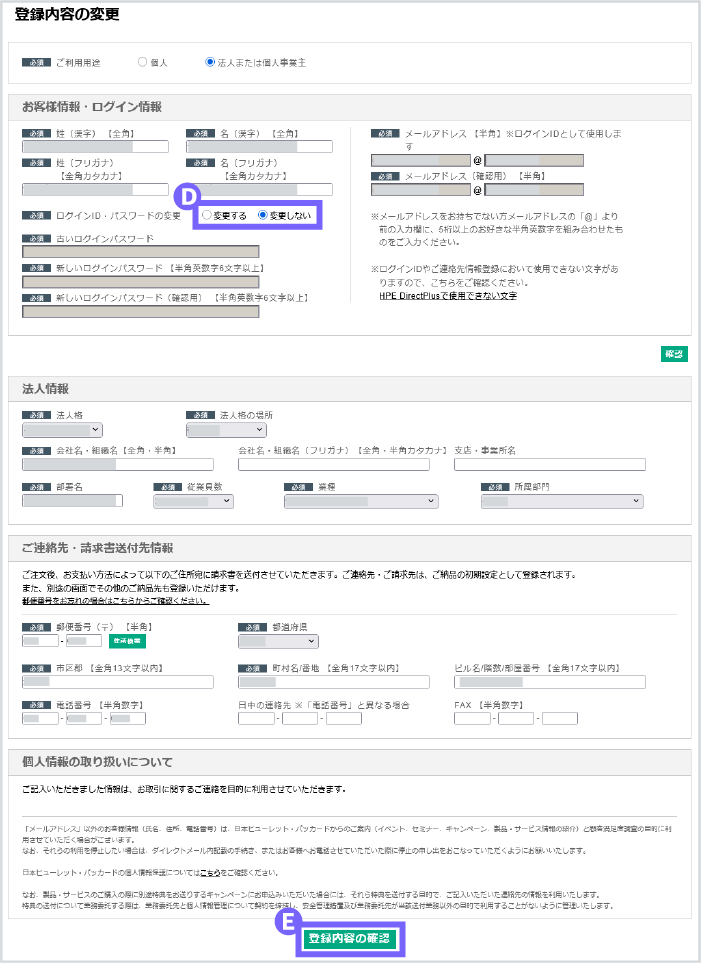701x963 pixels.
Task: Select the 個人 radio option
Action: pyautogui.click(x=143, y=62)
